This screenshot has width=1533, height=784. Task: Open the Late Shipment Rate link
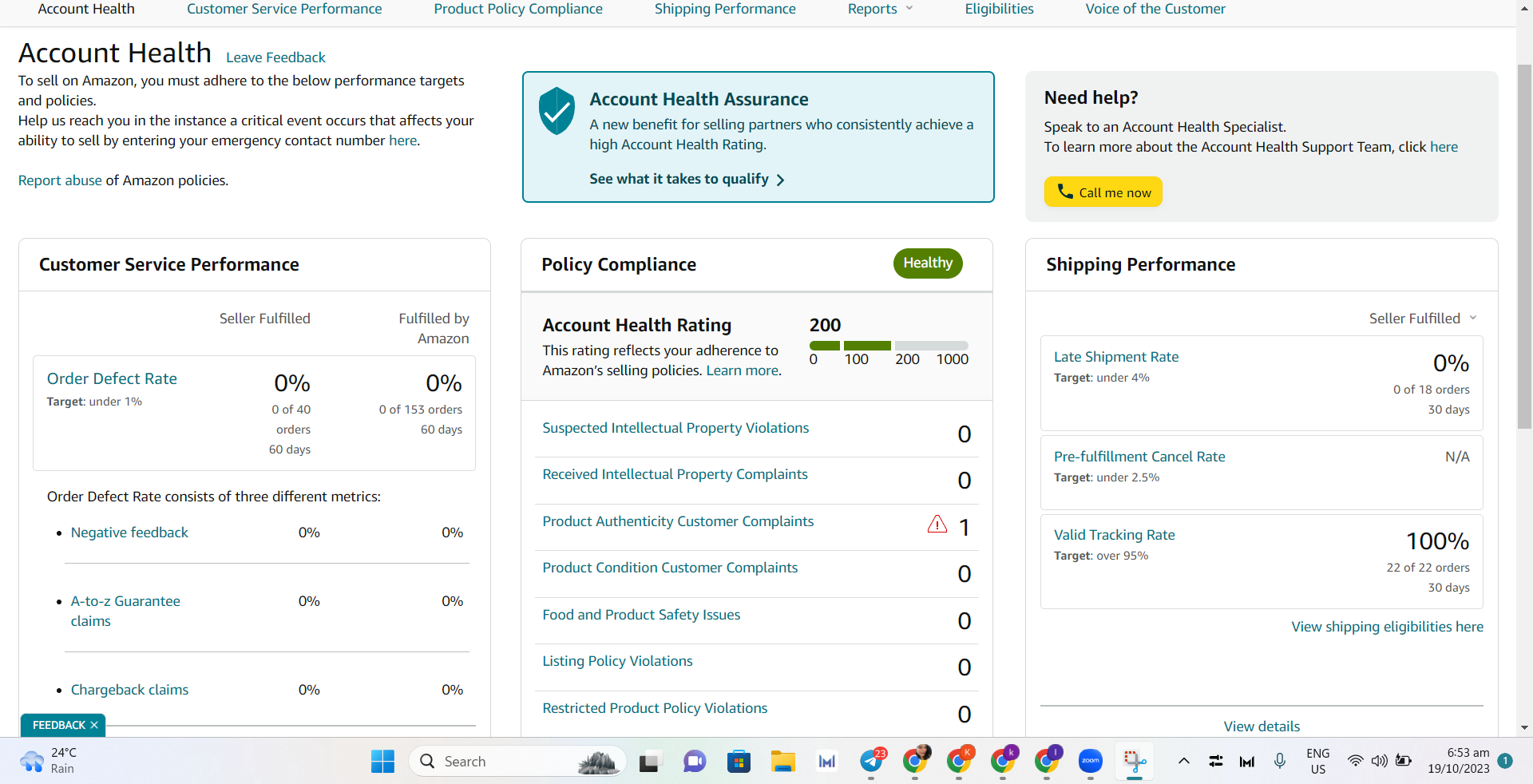[1116, 357]
